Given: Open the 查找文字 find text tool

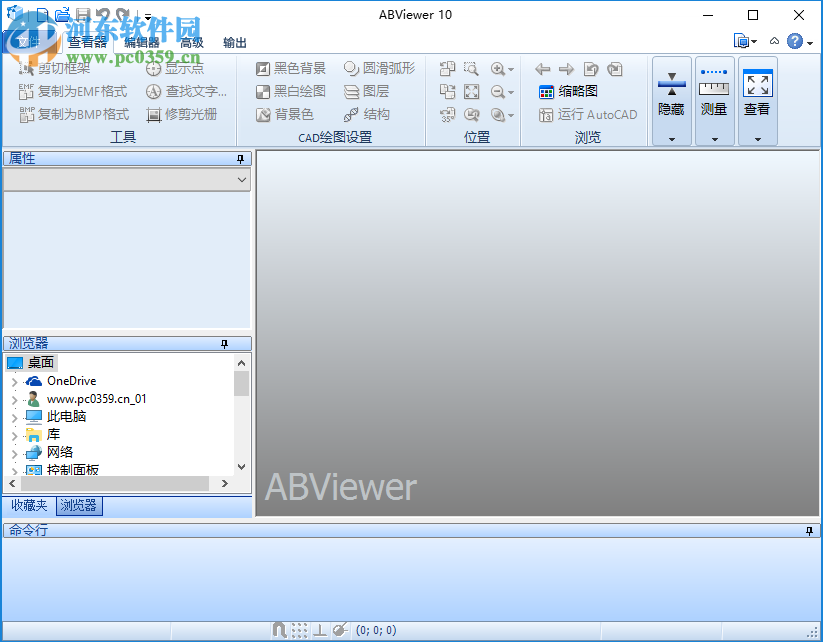Looking at the screenshot, I should click(190, 90).
